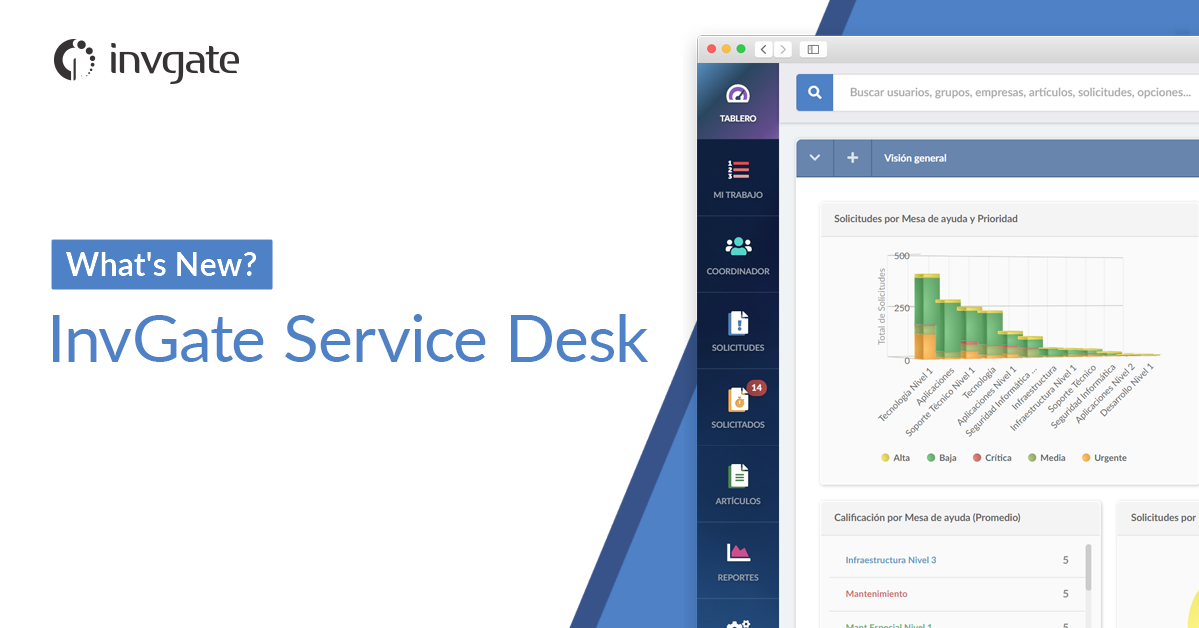Toggle the Alta legend series
This screenshot has width=1199, height=628.
(895, 458)
